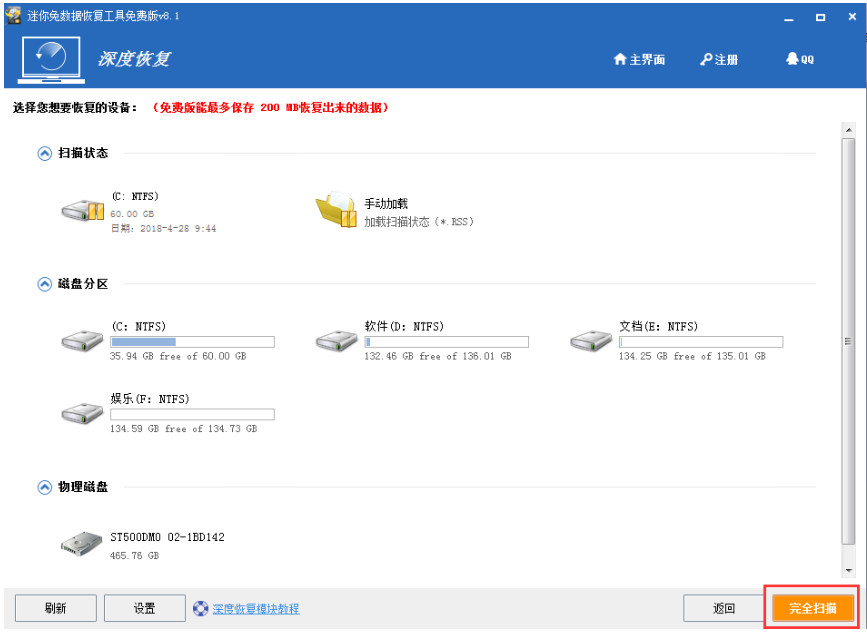Select the 软件 D: partition drive icon
The height and width of the screenshot is (635, 867).
(336, 341)
